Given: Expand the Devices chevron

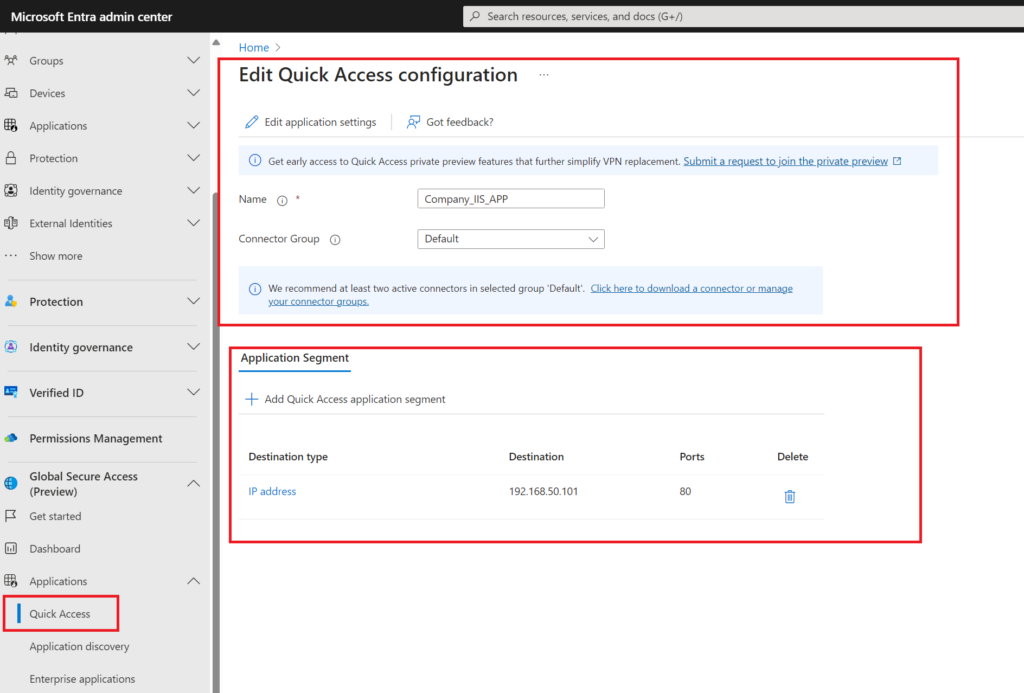Looking at the screenshot, I should pyautogui.click(x=193, y=93).
